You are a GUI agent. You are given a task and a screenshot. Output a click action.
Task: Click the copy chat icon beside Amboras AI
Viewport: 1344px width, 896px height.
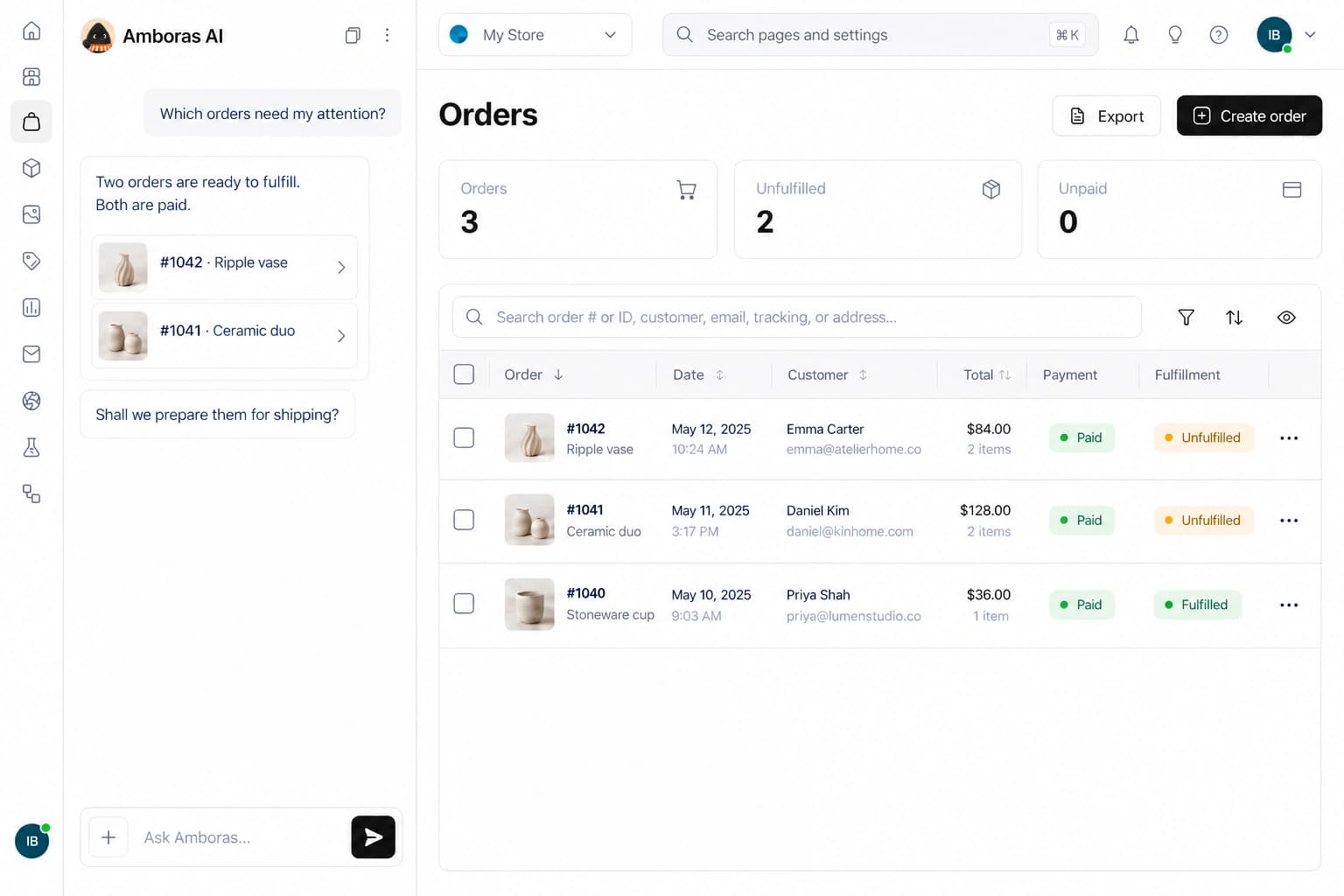tap(353, 35)
